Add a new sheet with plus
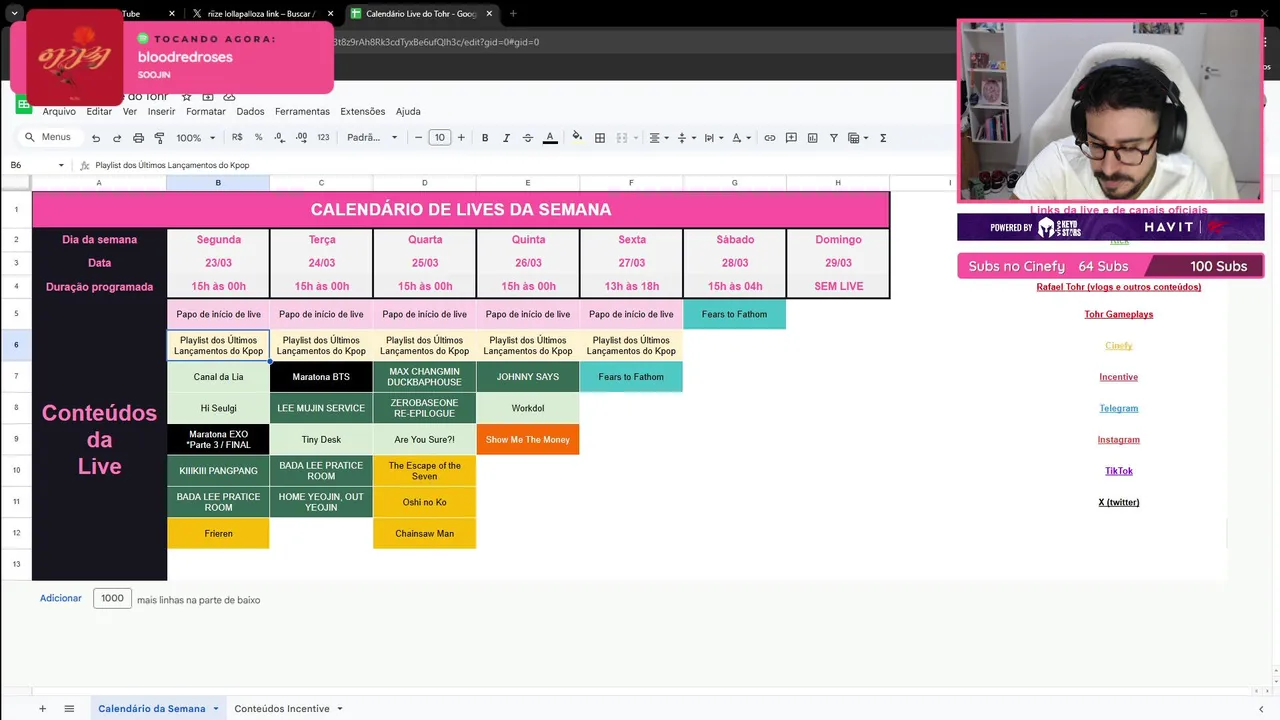The image size is (1280, 720). point(42,709)
